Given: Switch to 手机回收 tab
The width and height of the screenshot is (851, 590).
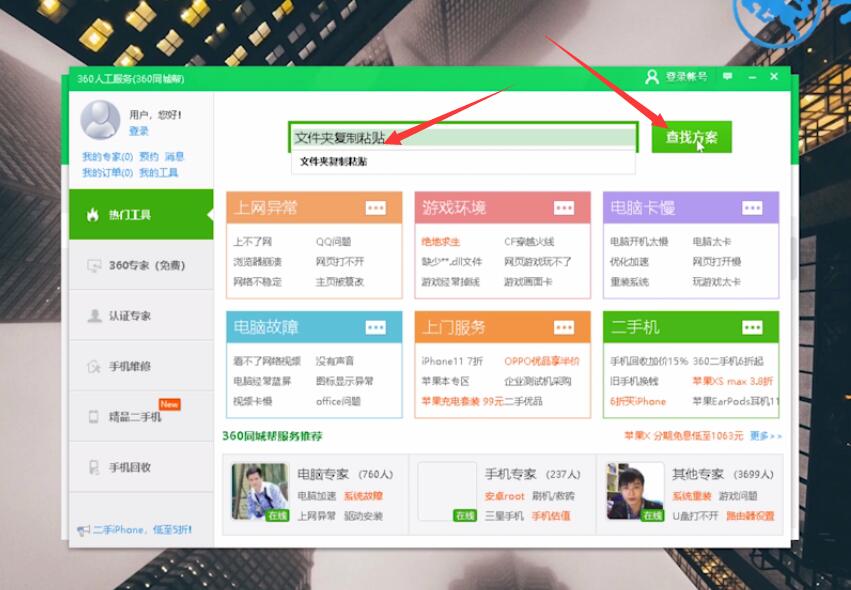Looking at the screenshot, I should pos(141,467).
